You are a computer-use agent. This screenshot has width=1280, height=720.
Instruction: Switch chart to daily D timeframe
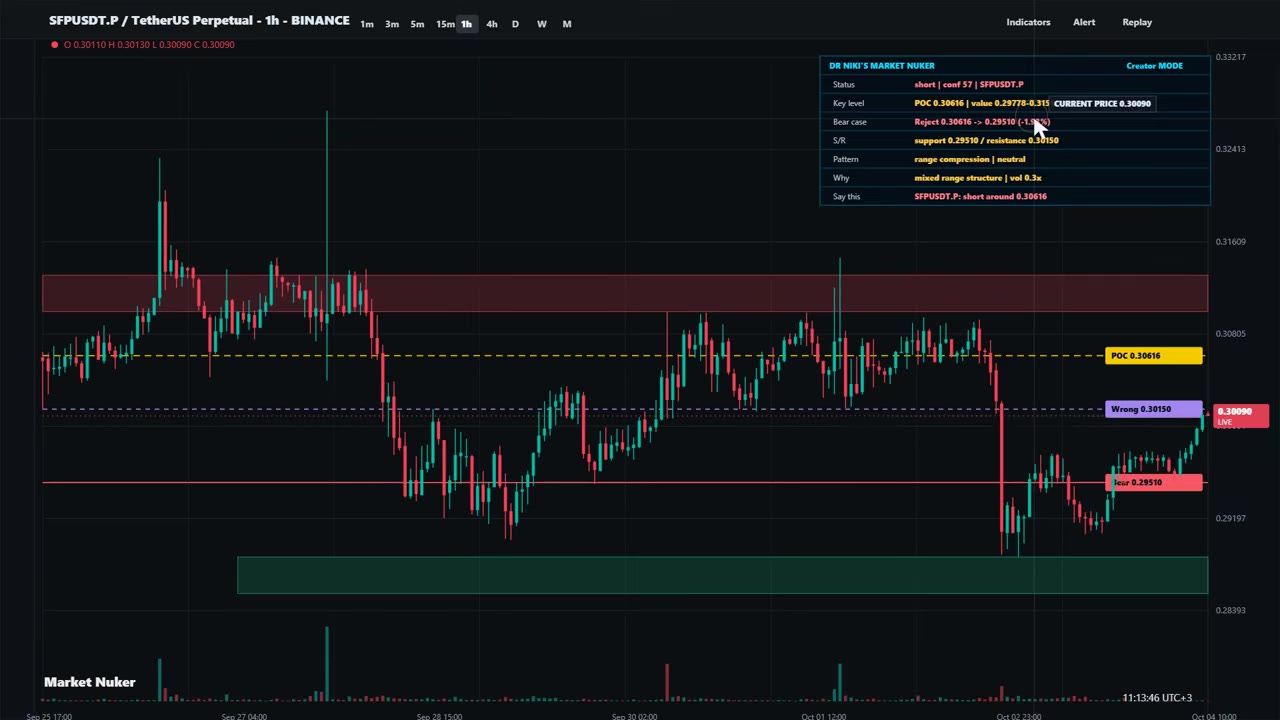click(515, 24)
